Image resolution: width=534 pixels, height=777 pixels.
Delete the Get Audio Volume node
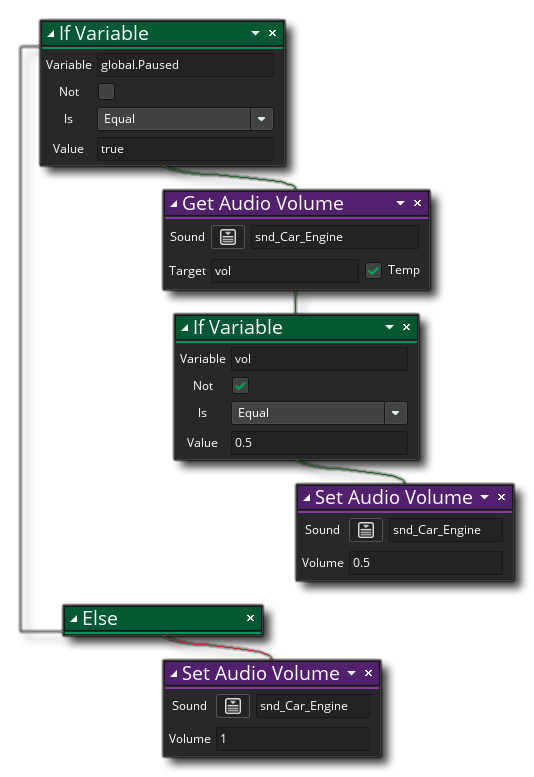pyautogui.click(x=418, y=203)
